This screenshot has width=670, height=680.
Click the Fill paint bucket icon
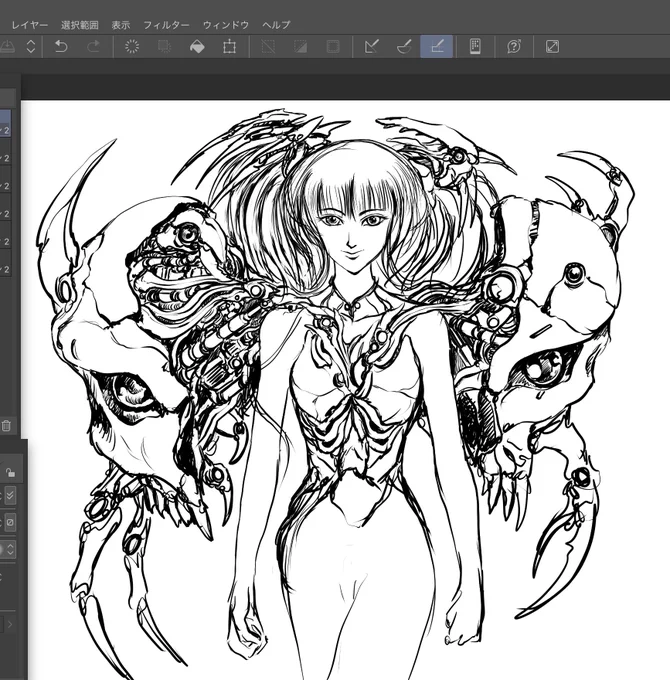[197, 46]
